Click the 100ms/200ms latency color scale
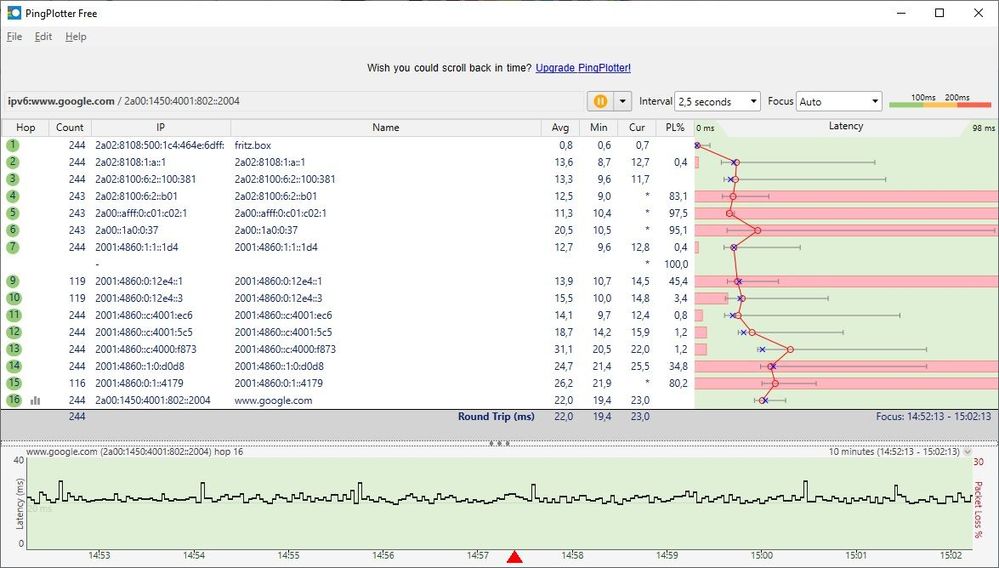 point(940,101)
